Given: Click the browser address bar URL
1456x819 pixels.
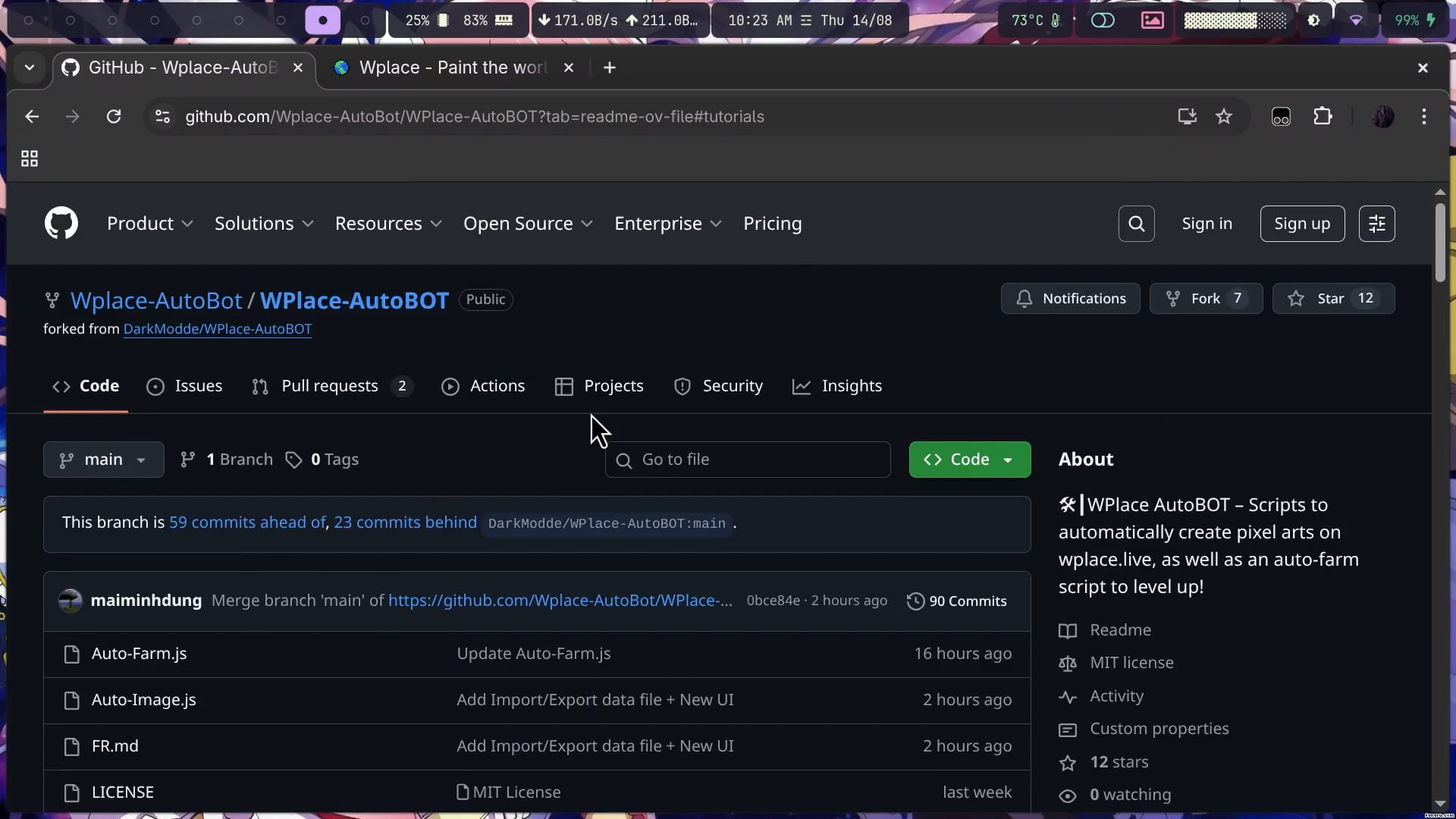Looking at the screenshot, I should (475, 117).
